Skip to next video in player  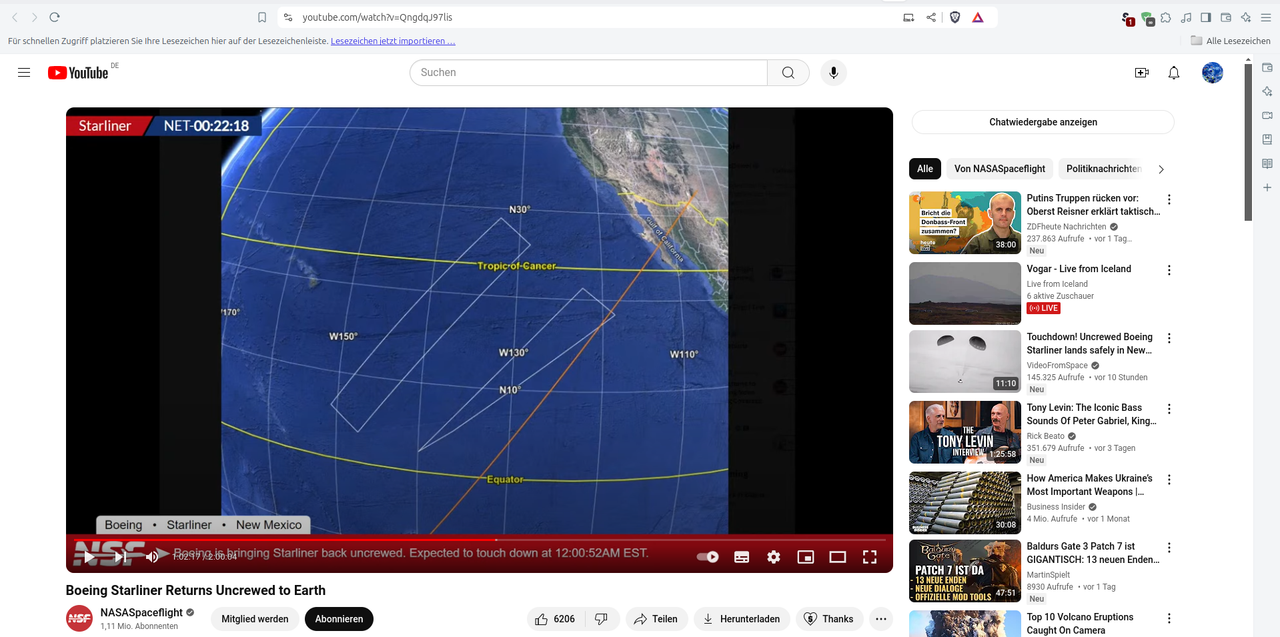coord(120,557)
